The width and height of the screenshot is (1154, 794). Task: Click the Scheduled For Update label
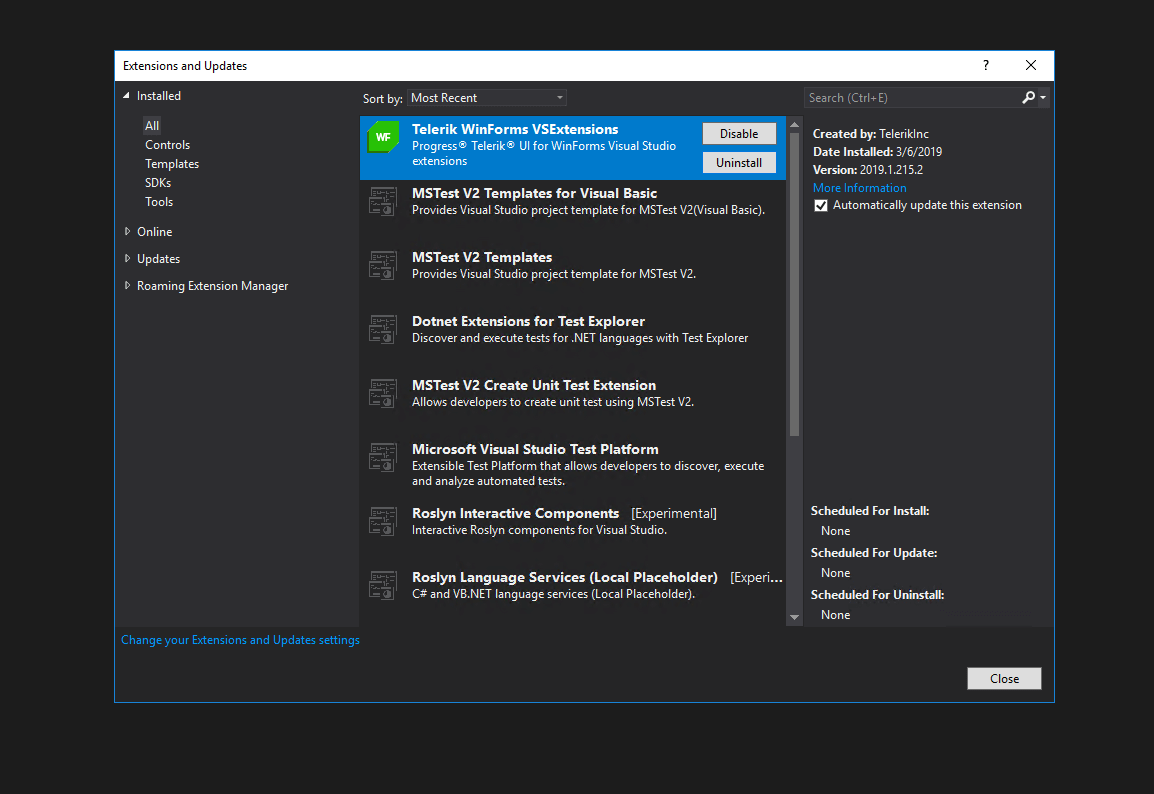[874, 553]
